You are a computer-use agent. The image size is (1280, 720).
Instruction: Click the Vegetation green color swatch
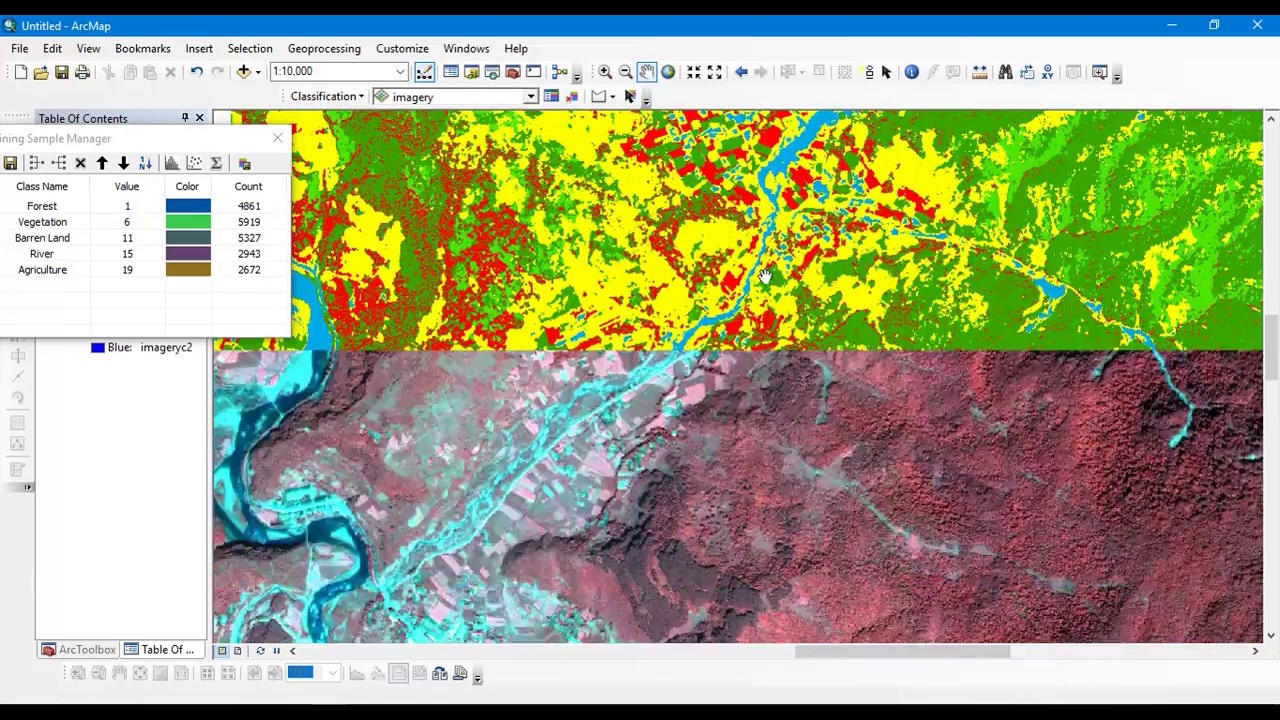coord(188,222)
